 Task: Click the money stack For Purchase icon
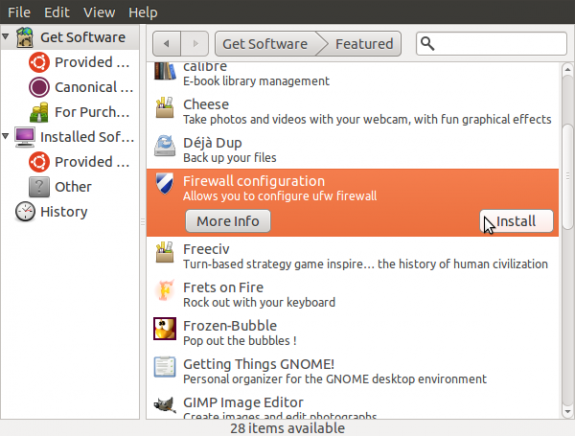(x=39, y=112)
